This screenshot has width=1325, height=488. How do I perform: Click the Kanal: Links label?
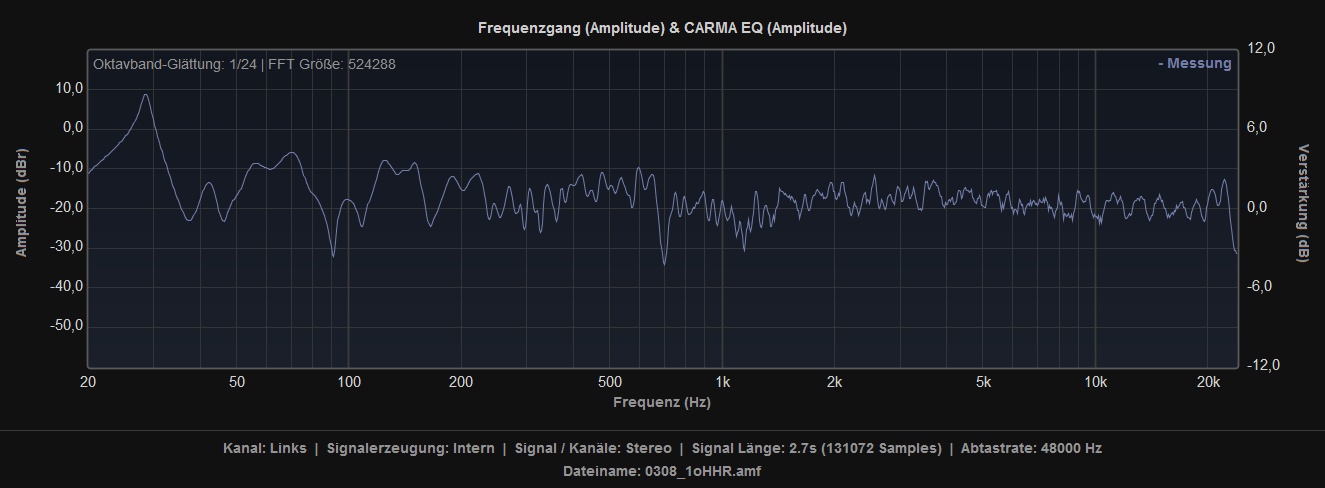[264, 448]
